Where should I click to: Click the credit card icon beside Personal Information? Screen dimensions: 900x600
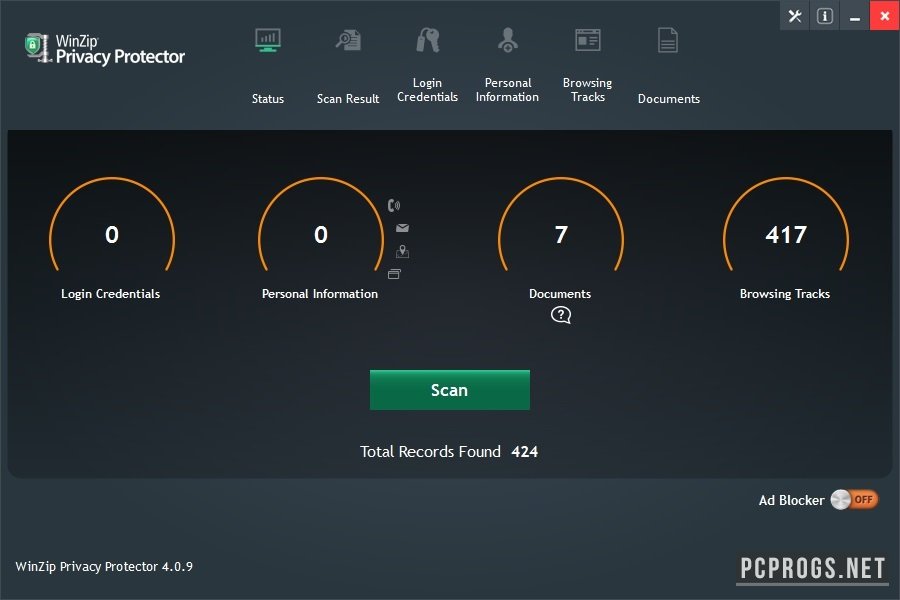(394, 274)
